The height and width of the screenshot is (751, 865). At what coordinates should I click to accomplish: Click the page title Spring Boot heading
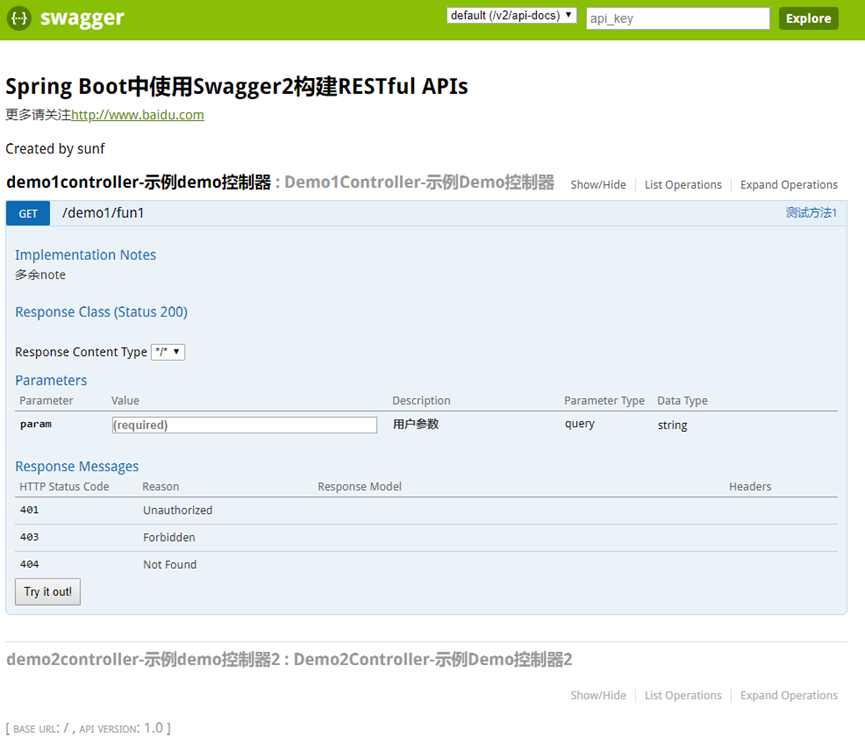(x=237, y=86)
